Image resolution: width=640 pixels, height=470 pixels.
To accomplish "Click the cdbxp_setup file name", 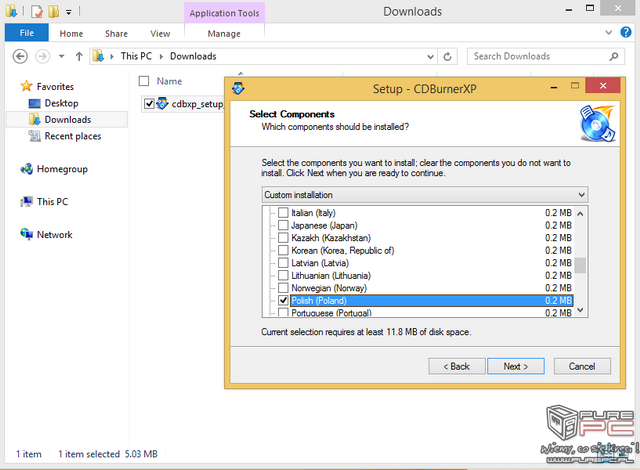I will click(x=198, y=104).
